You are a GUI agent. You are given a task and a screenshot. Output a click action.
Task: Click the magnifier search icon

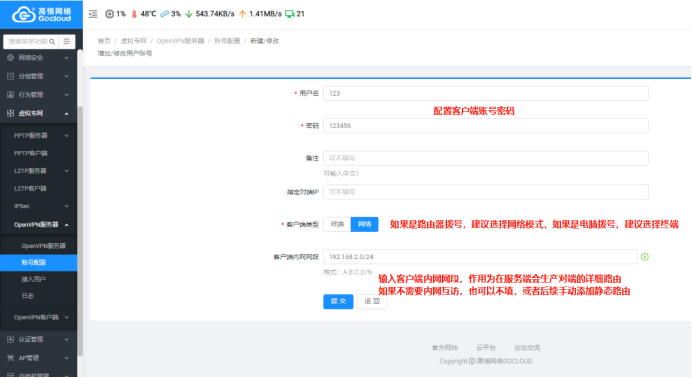[52, 41]
